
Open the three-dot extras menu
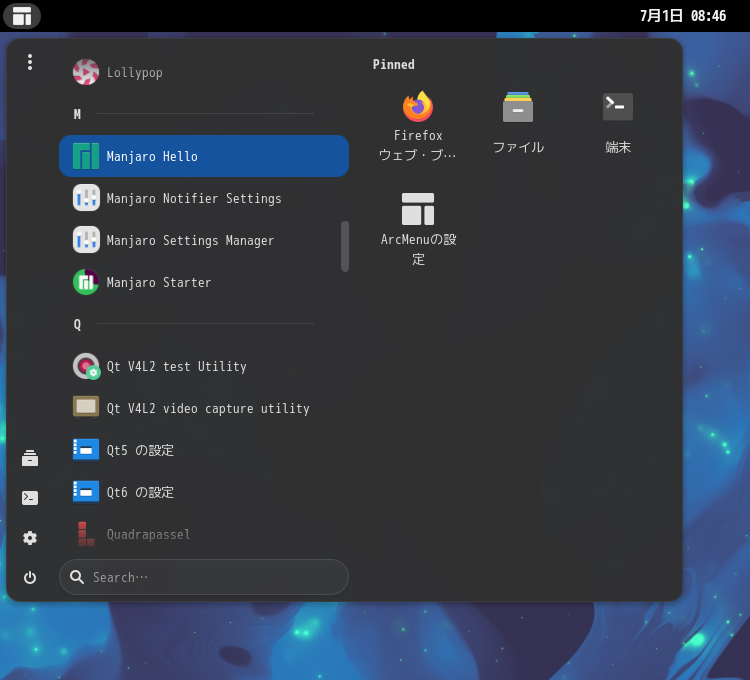tap(30, 62)
